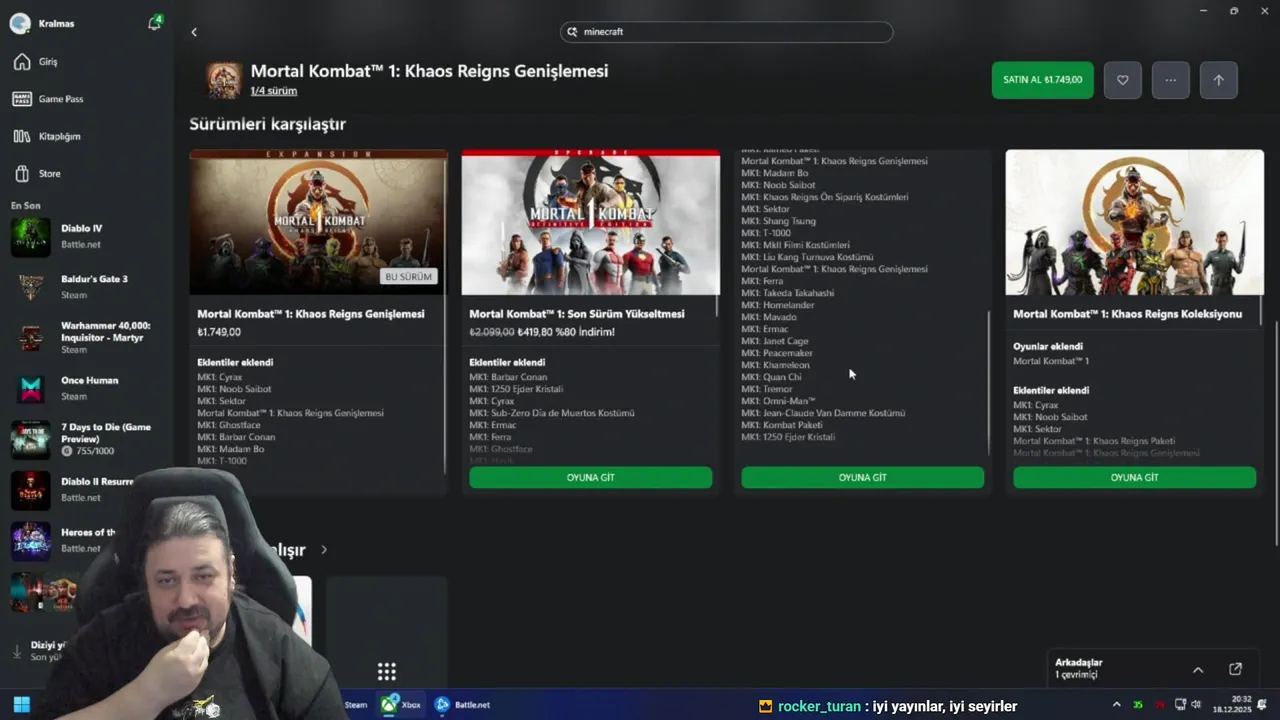Switch to Battle.net on the taskbar

tap(462, 704)
